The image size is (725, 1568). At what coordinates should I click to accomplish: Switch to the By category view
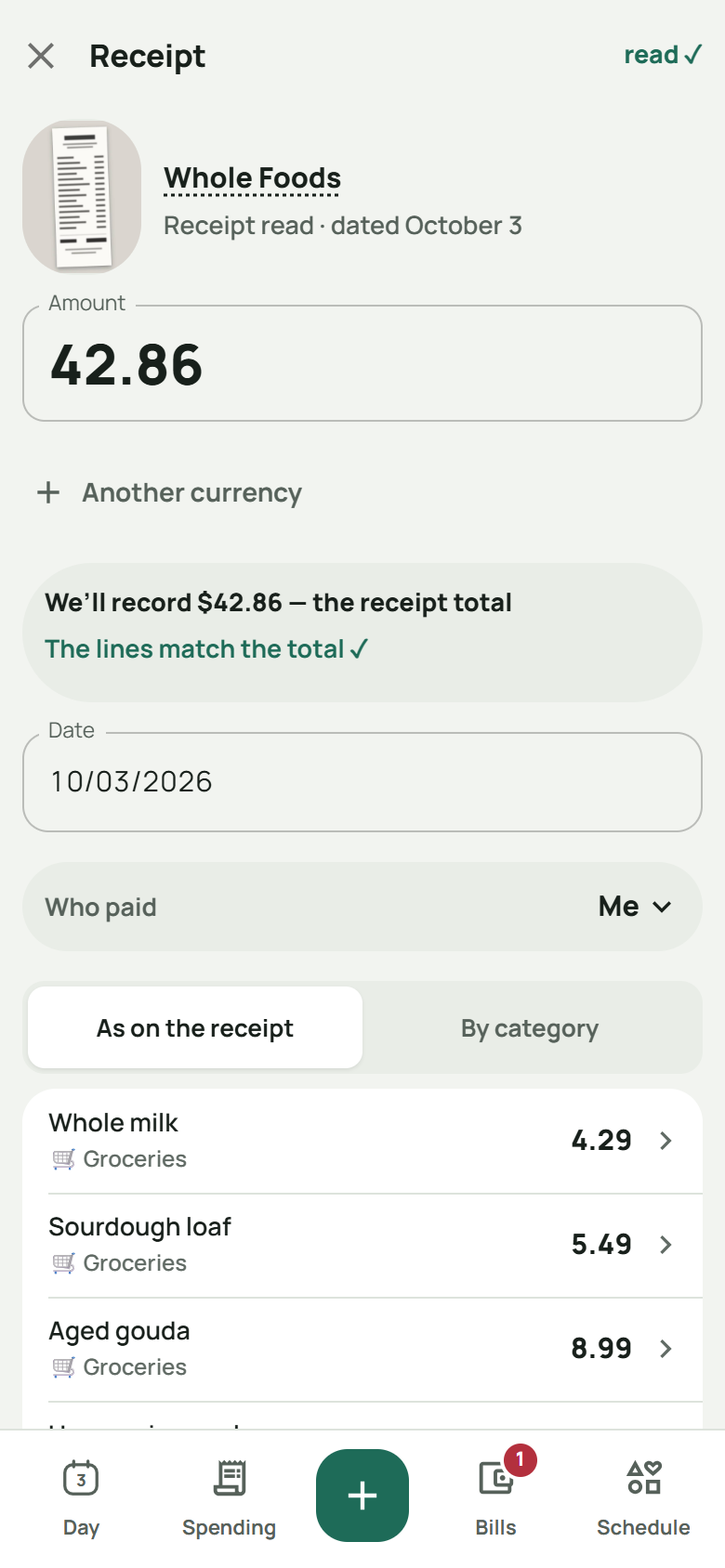[x=530, y=1028]
